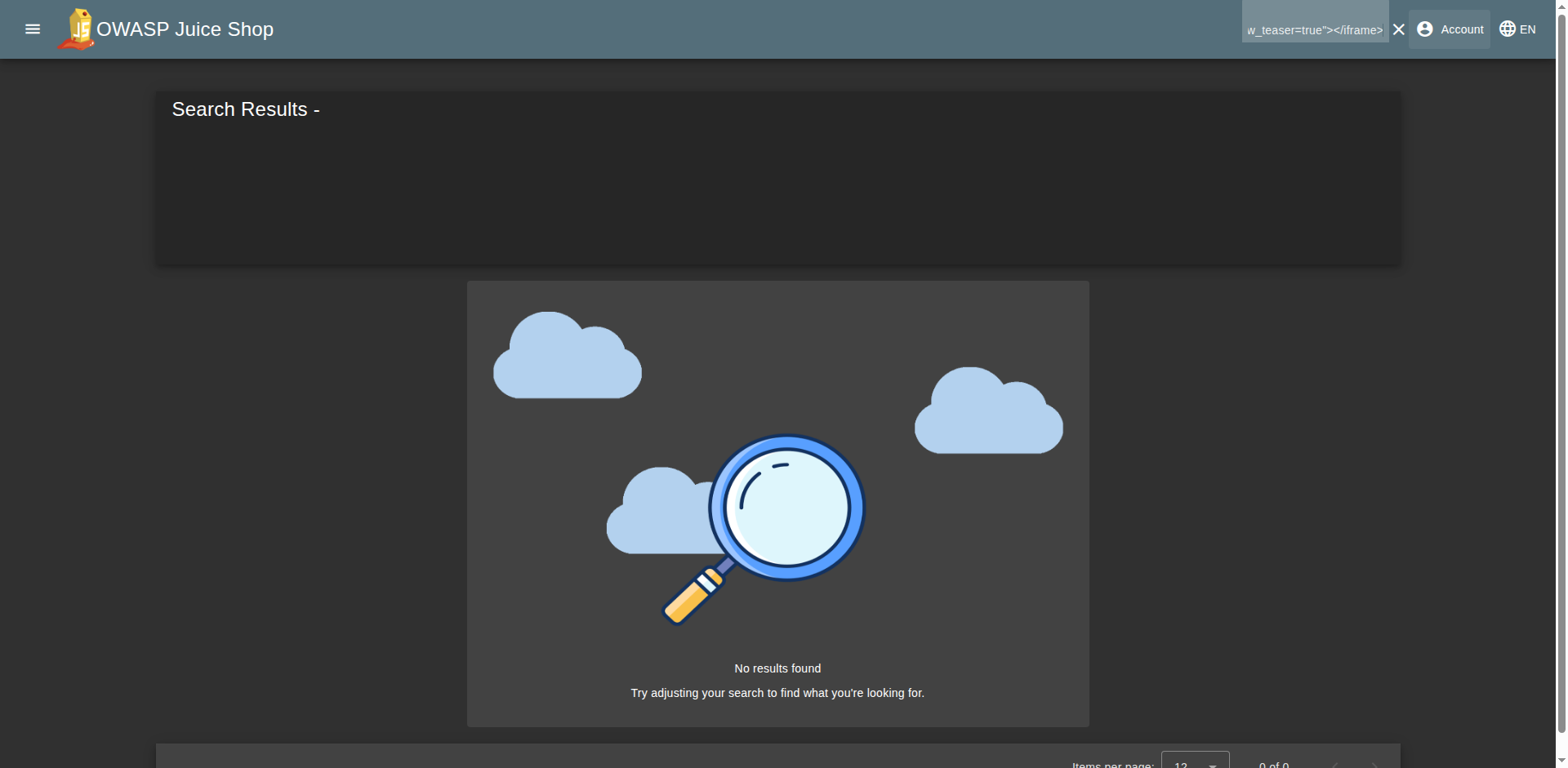Click the Account person icon
This screenshot has width=1568, height=768.
click(1425, 29)
